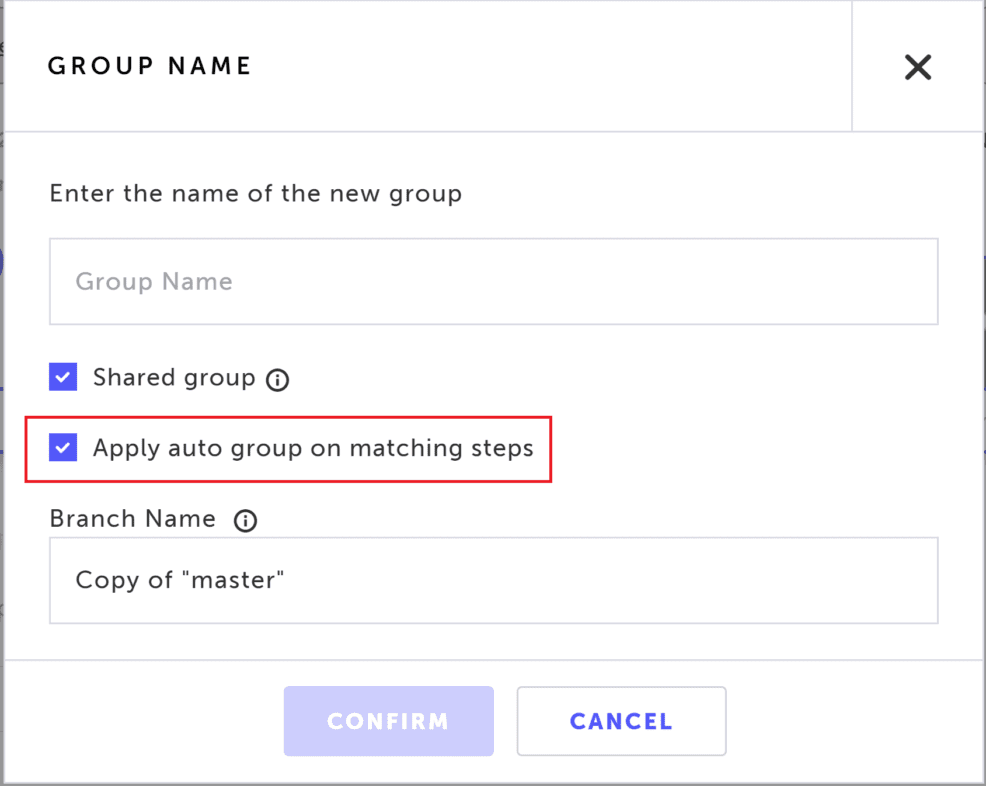
Task: Click the GROUP NAME dialog title
Action: 149,66
